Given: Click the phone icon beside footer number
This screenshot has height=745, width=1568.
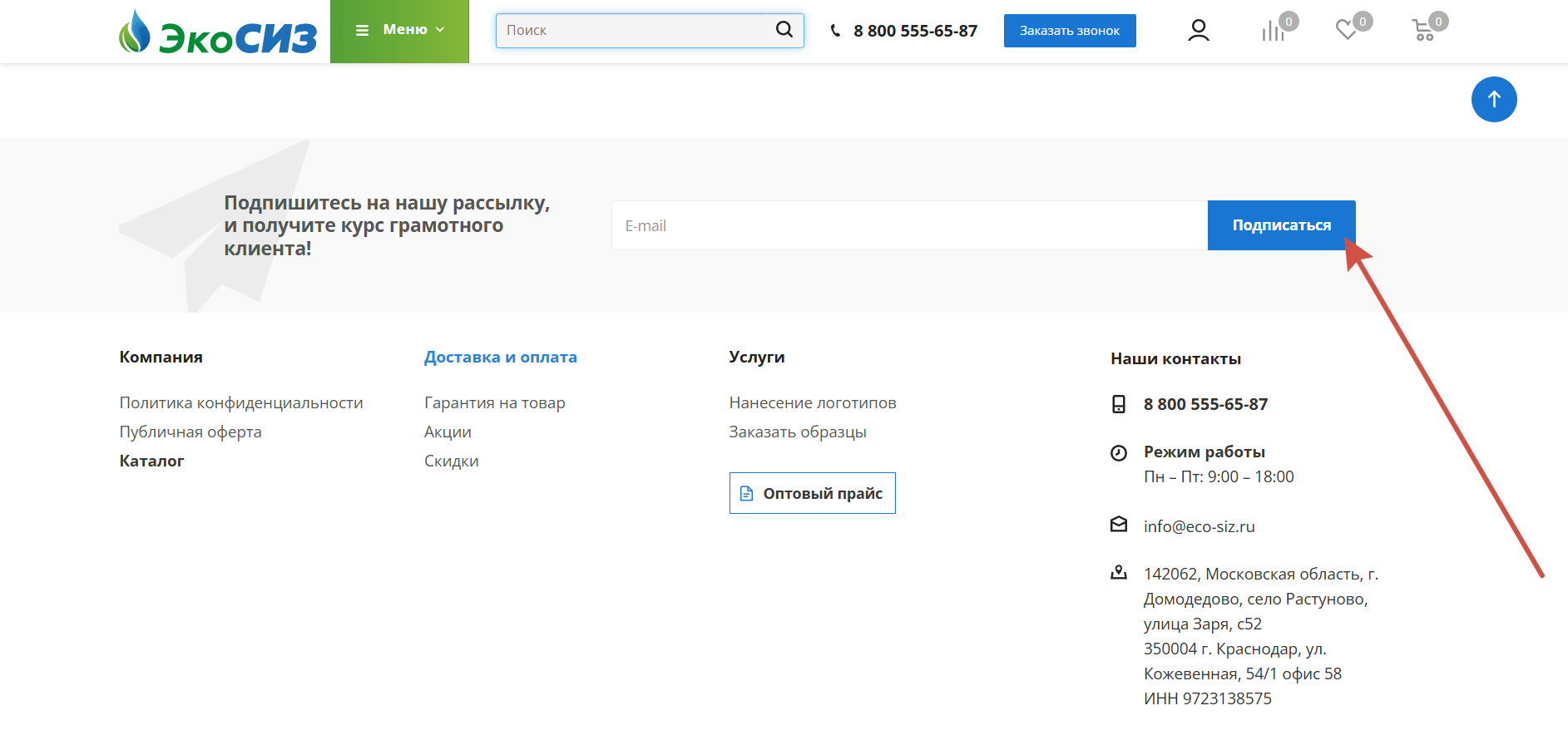Looking at the screenshot, I should pyautogui.click(x=1119, y=404).
